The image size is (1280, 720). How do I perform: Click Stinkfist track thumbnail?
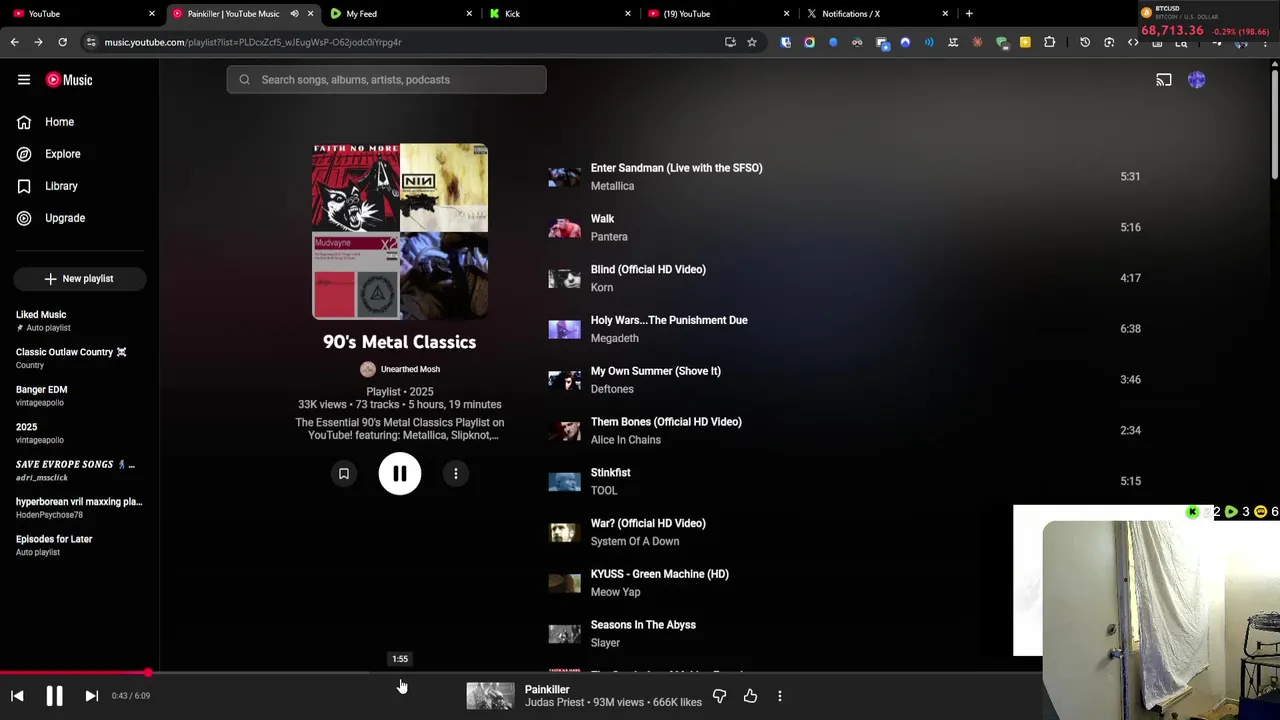coord(564,482)
